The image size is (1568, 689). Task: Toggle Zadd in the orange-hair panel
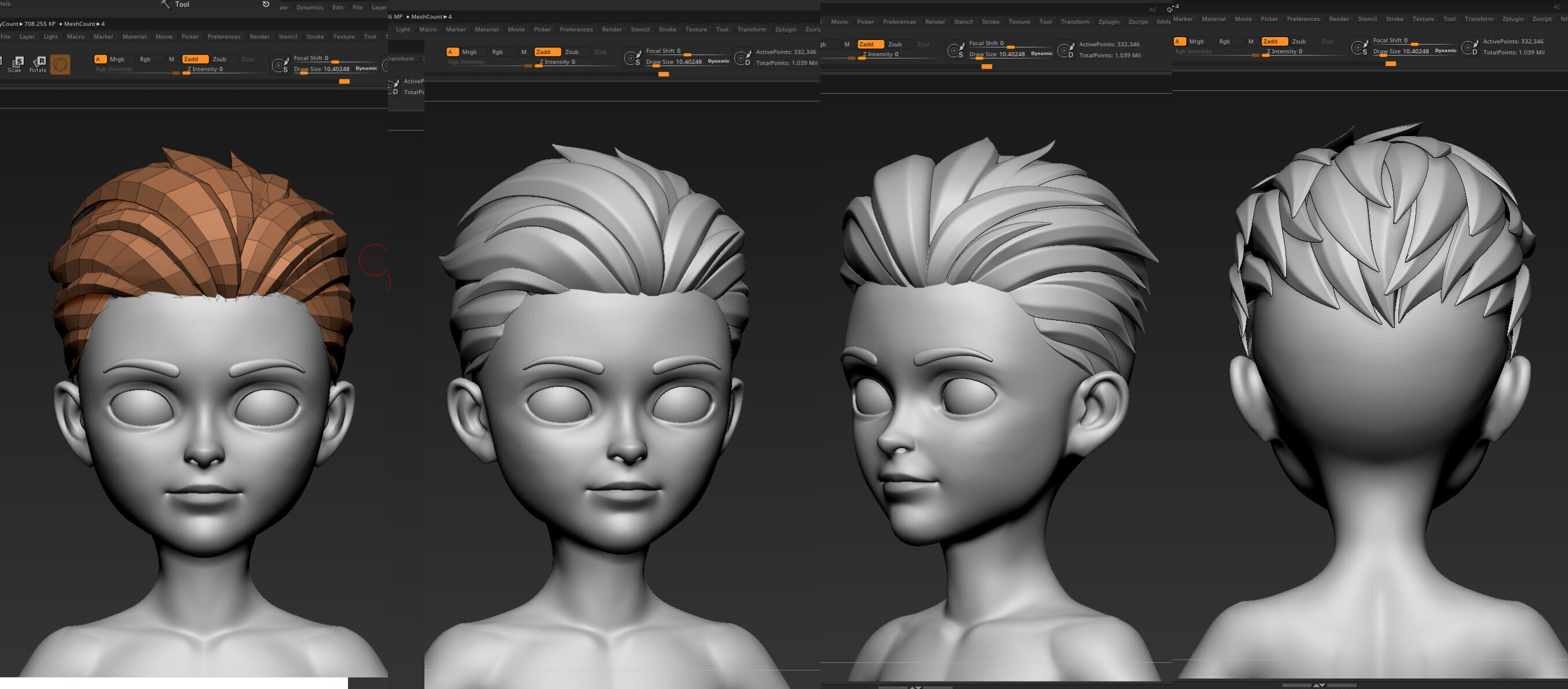pos(195,59)
